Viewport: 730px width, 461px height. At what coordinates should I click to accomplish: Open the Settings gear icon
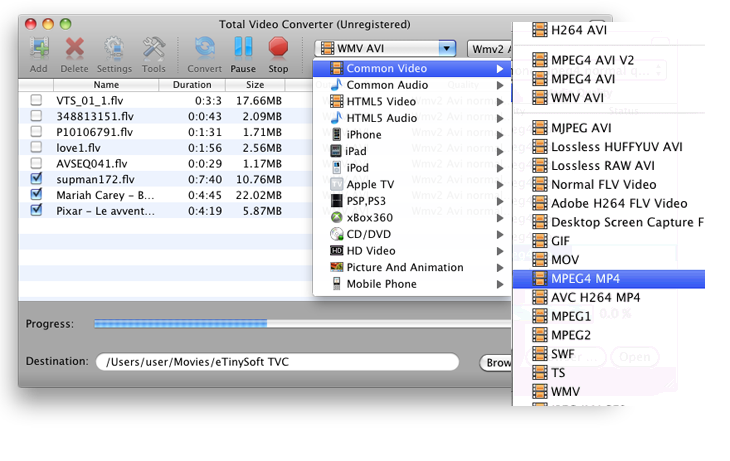pos(114,48)
